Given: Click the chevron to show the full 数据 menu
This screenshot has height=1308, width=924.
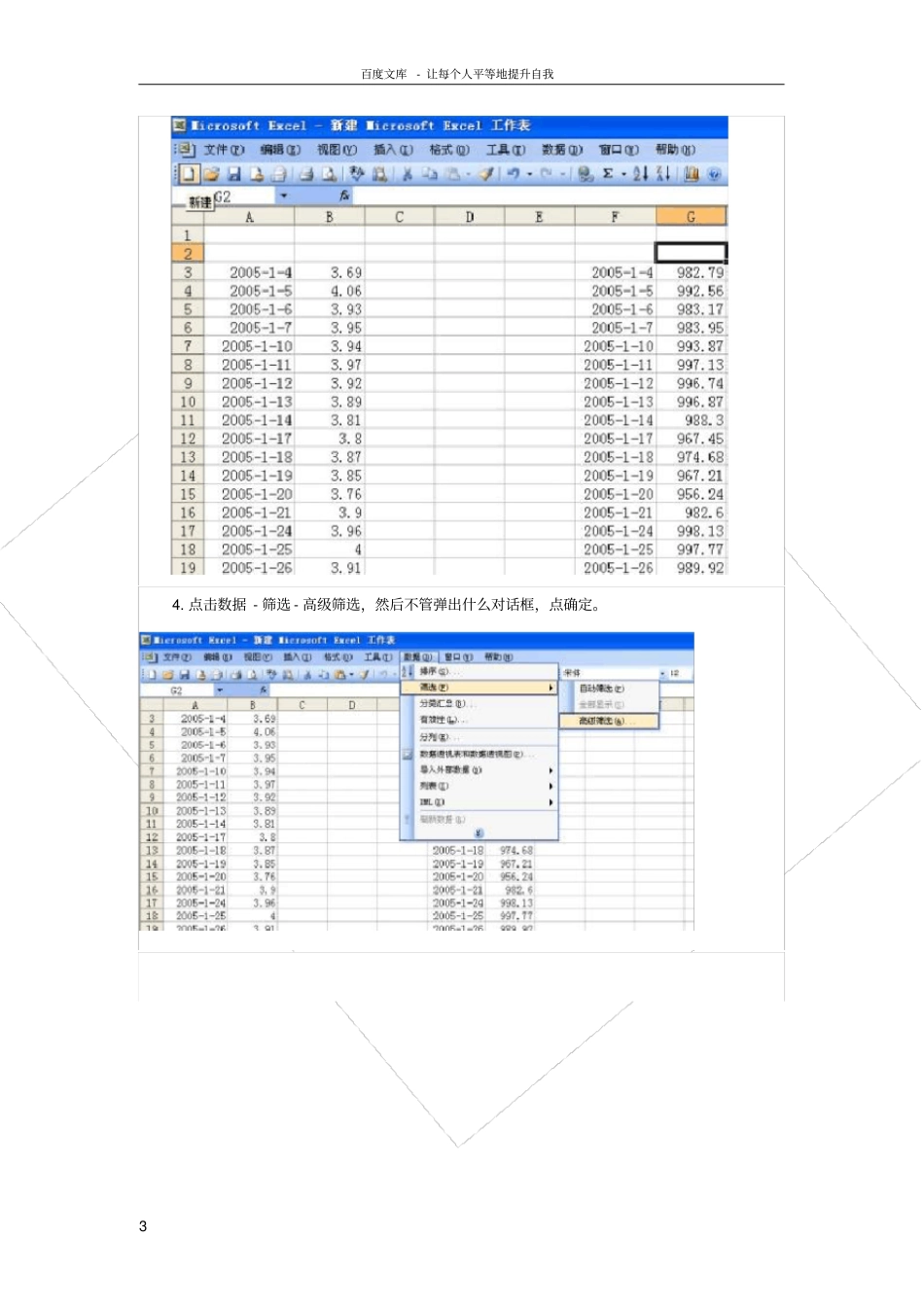Looking at the screenshot, I should click(x=479, y=833).
